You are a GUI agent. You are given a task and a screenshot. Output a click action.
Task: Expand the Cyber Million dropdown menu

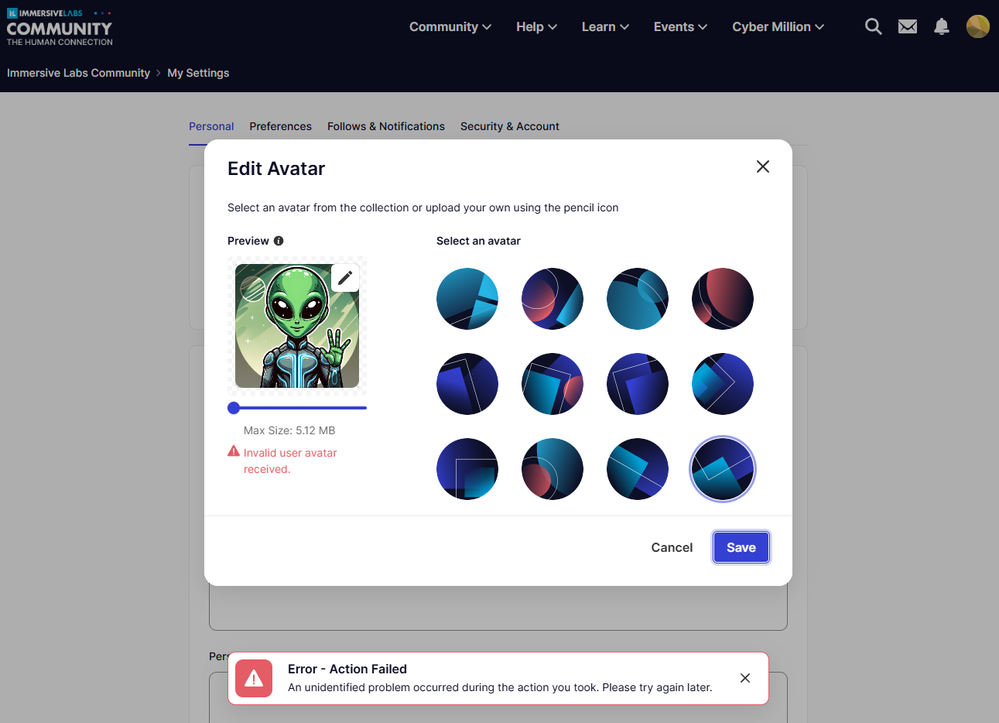click(777, 27)
